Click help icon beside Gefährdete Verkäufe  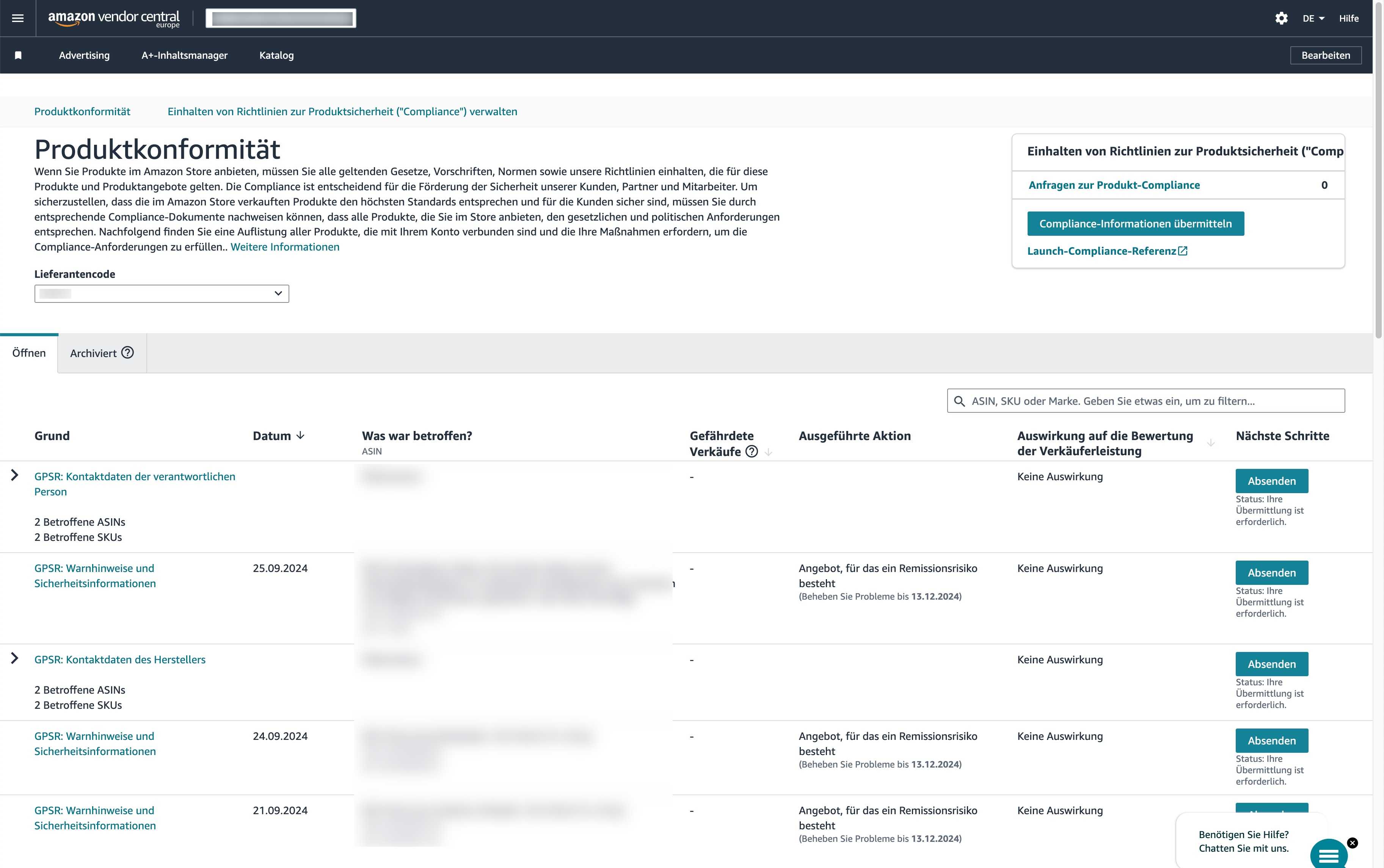coord(751,451)
